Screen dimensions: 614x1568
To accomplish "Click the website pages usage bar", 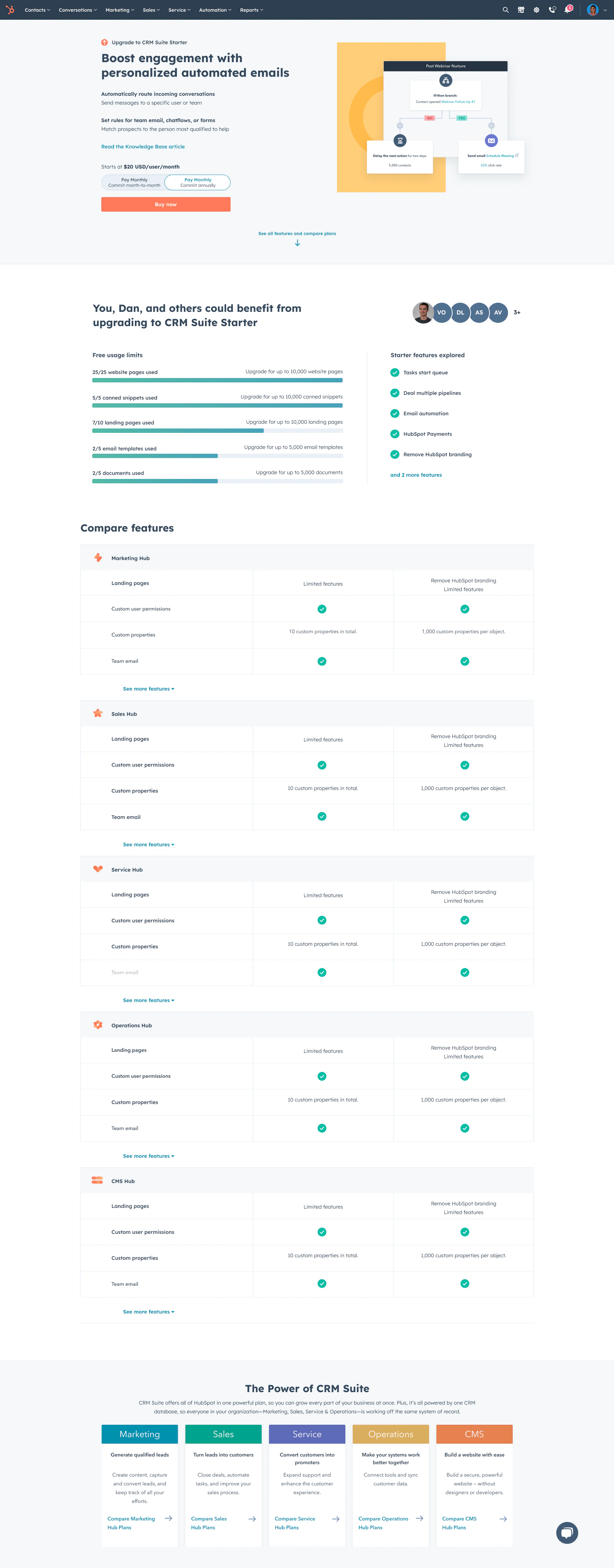I will [x=217, y=381].
